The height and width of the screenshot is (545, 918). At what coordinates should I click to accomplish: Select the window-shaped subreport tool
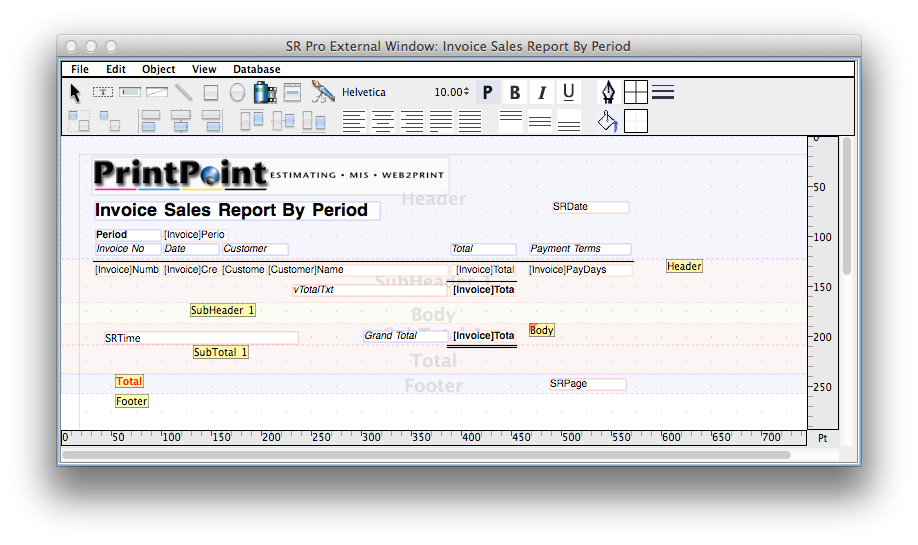(x=292, y=92)
